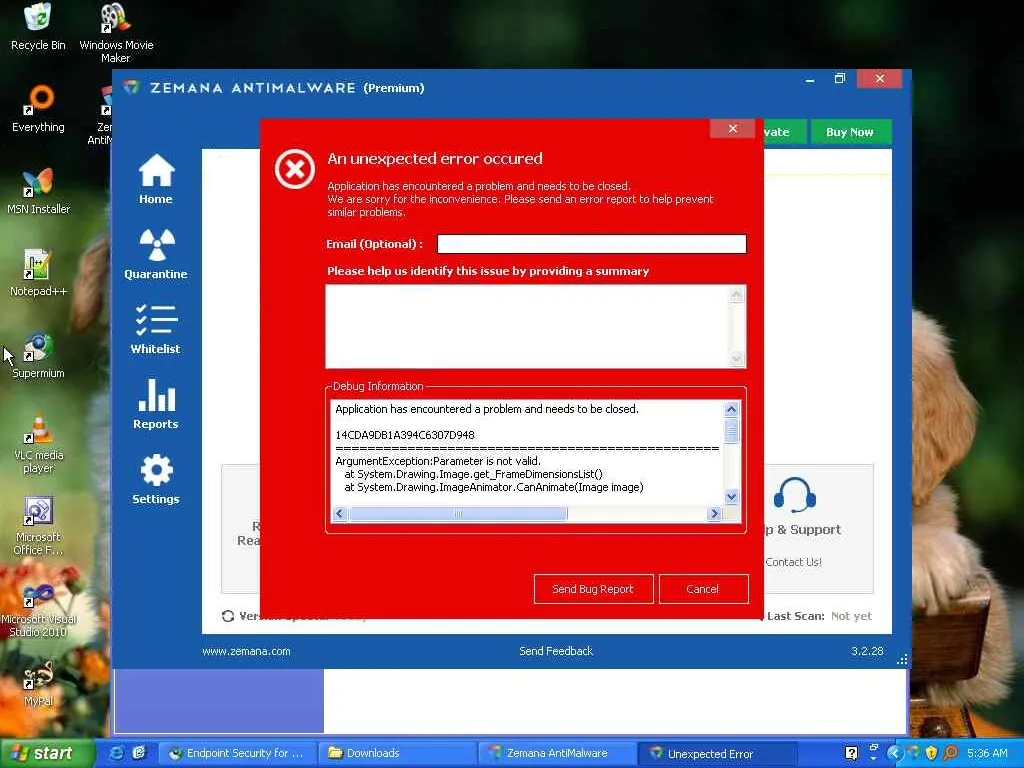Minimize the Zemana AntiMalware window

pos(810,80)
